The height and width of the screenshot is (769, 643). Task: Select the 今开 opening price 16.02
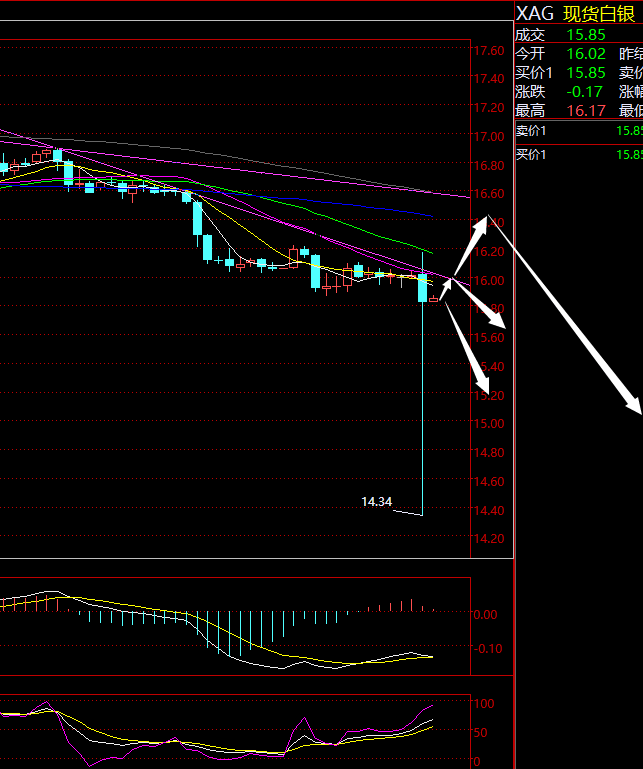[586, 53]
